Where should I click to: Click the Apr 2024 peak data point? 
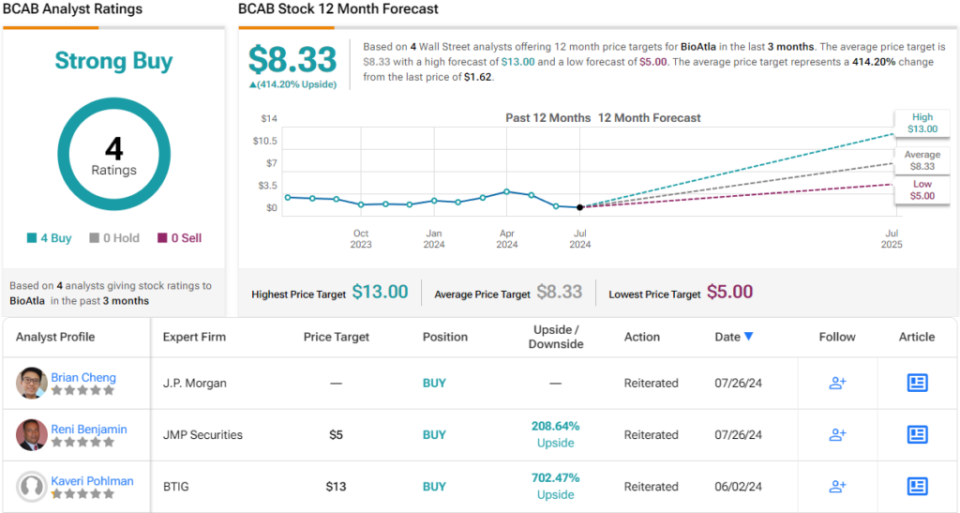507,192
